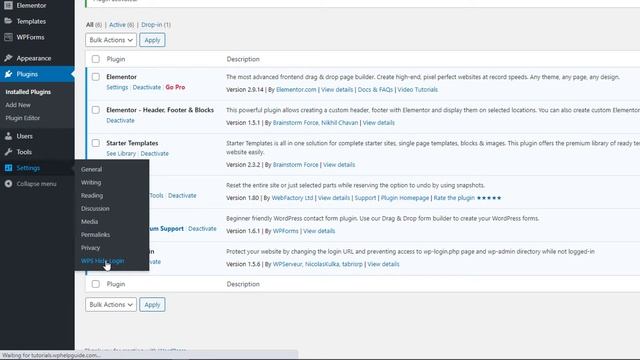The width and height of the screenshot is (640, 360).
Task: Click the bottom Apply button
Action: pos(152,304)
